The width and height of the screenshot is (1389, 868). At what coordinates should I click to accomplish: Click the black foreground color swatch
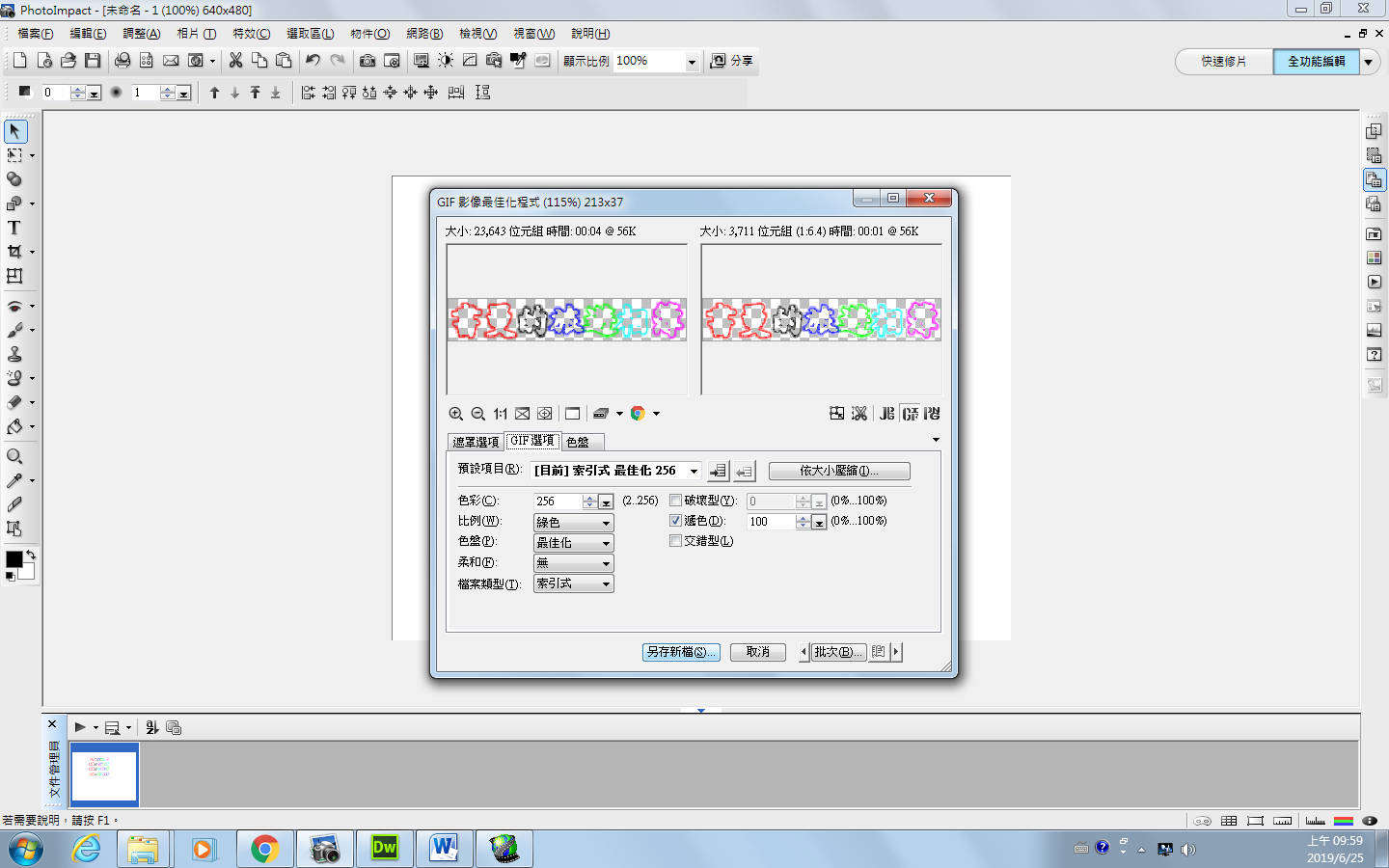click(x=14, y=559)
